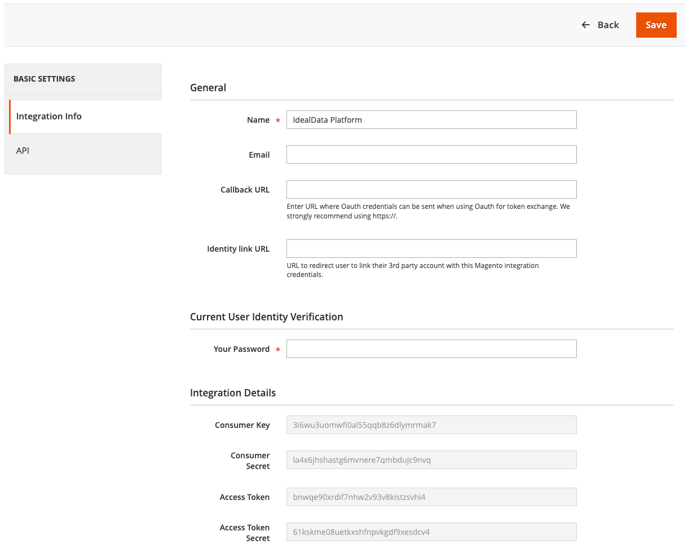This screenshot has width=688, height=545.
Task: Click the Integration Details section heading
Action: coord(233,393)
